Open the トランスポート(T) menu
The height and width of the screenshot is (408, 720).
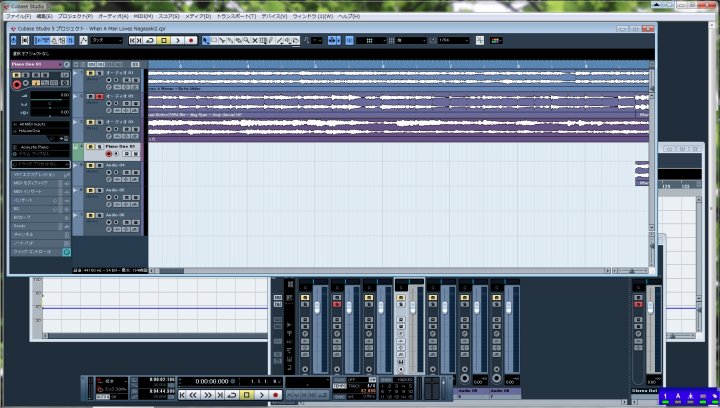click(x=236, y=16)
